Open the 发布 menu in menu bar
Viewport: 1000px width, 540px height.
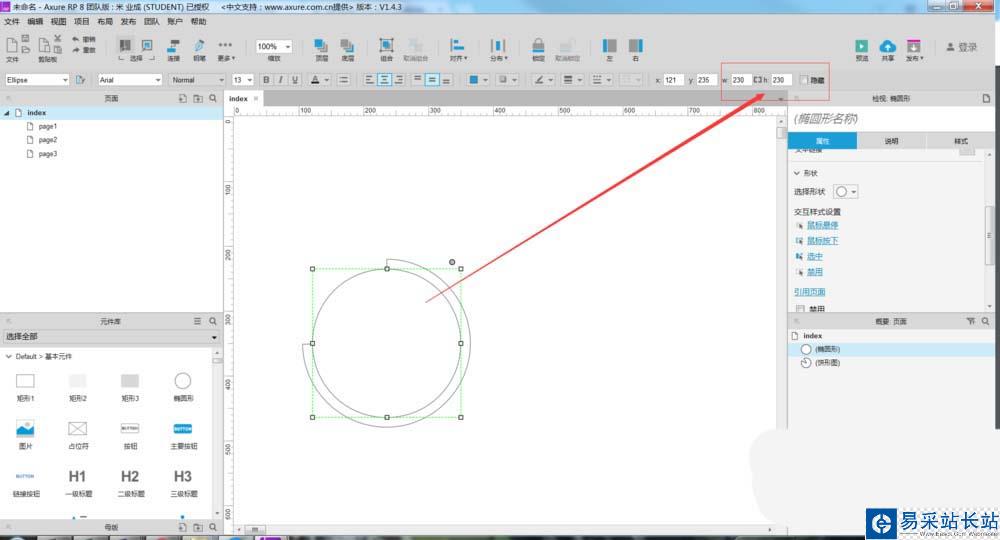click(x=128, y=22)
